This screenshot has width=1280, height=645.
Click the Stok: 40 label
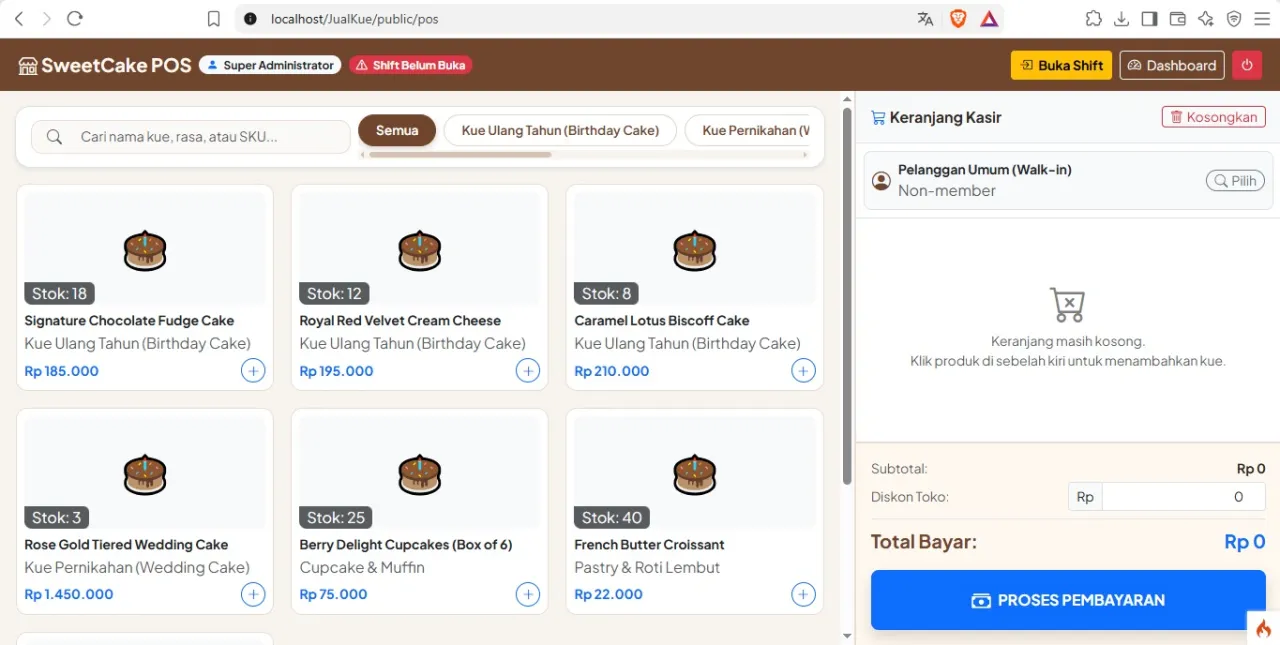(x=612, y=517)
